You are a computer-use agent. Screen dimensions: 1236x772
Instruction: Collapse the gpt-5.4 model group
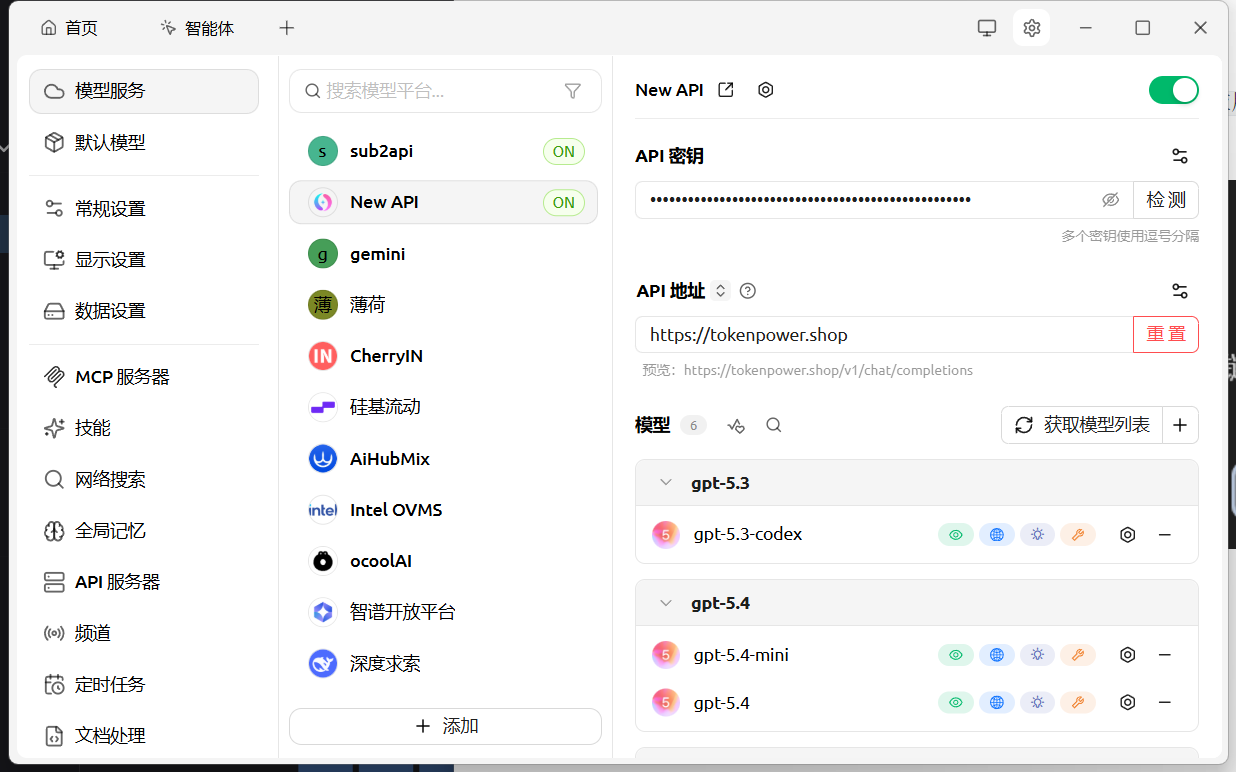point(666,604)
